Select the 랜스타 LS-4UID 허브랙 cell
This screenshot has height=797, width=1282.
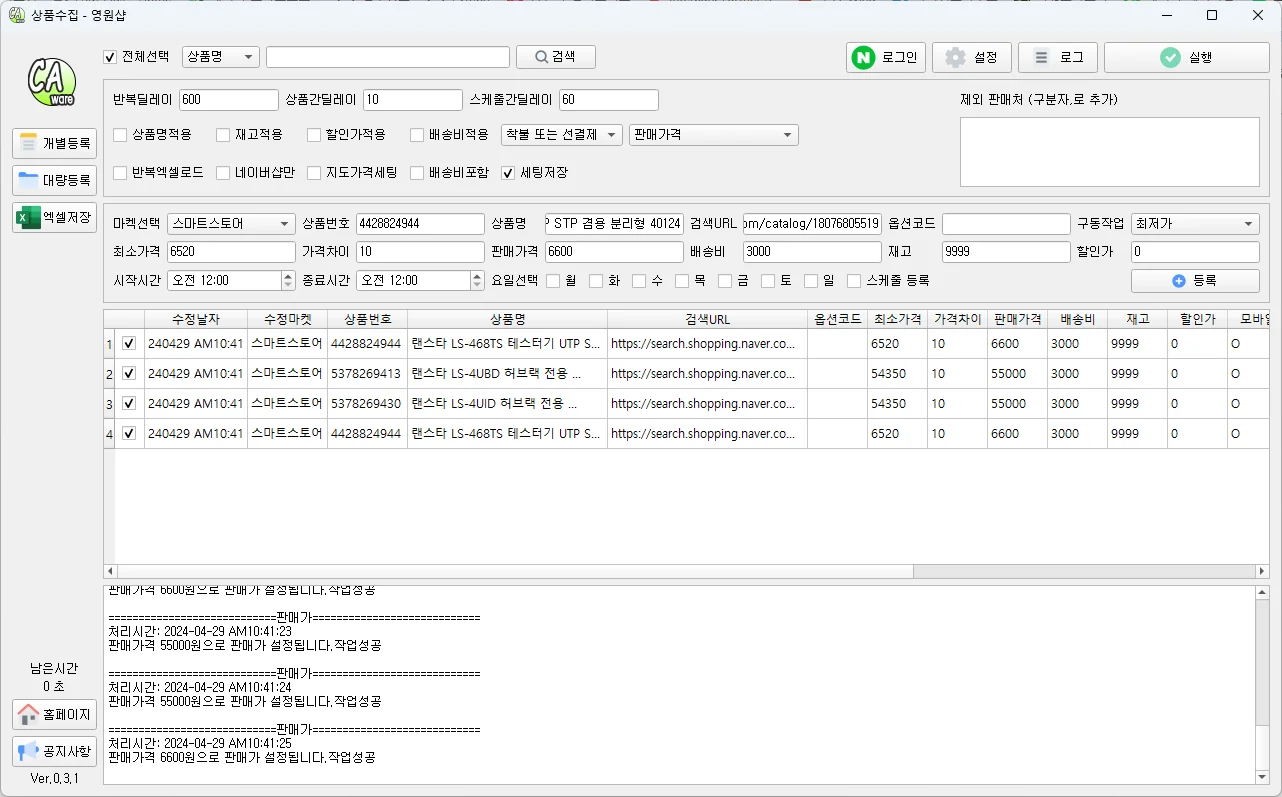[x=507, y=404]
